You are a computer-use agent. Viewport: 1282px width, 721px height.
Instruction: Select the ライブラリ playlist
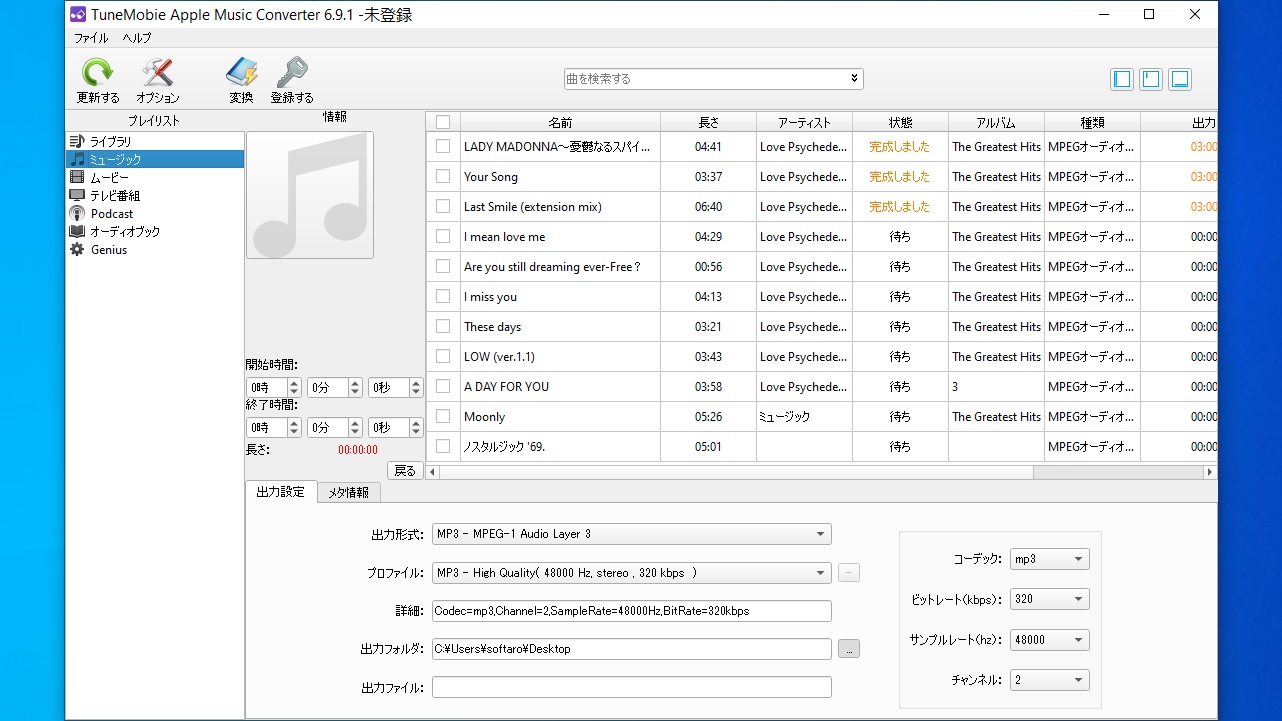[155, 141]
